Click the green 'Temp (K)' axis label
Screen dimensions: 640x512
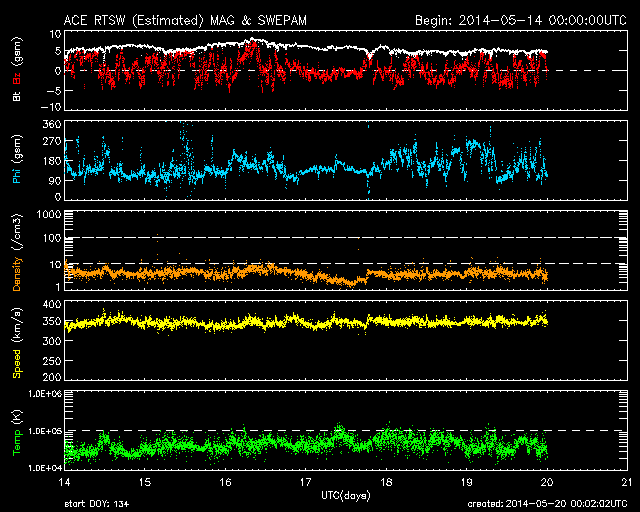[x=17, y=433]
